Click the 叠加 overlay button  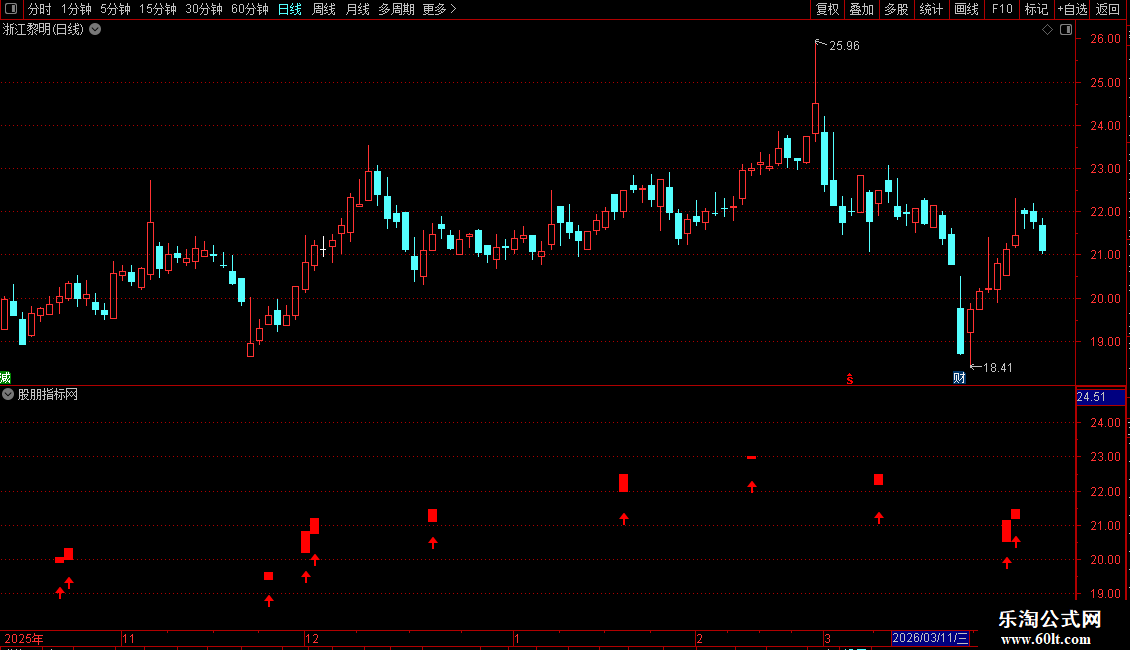pos(861,9)
